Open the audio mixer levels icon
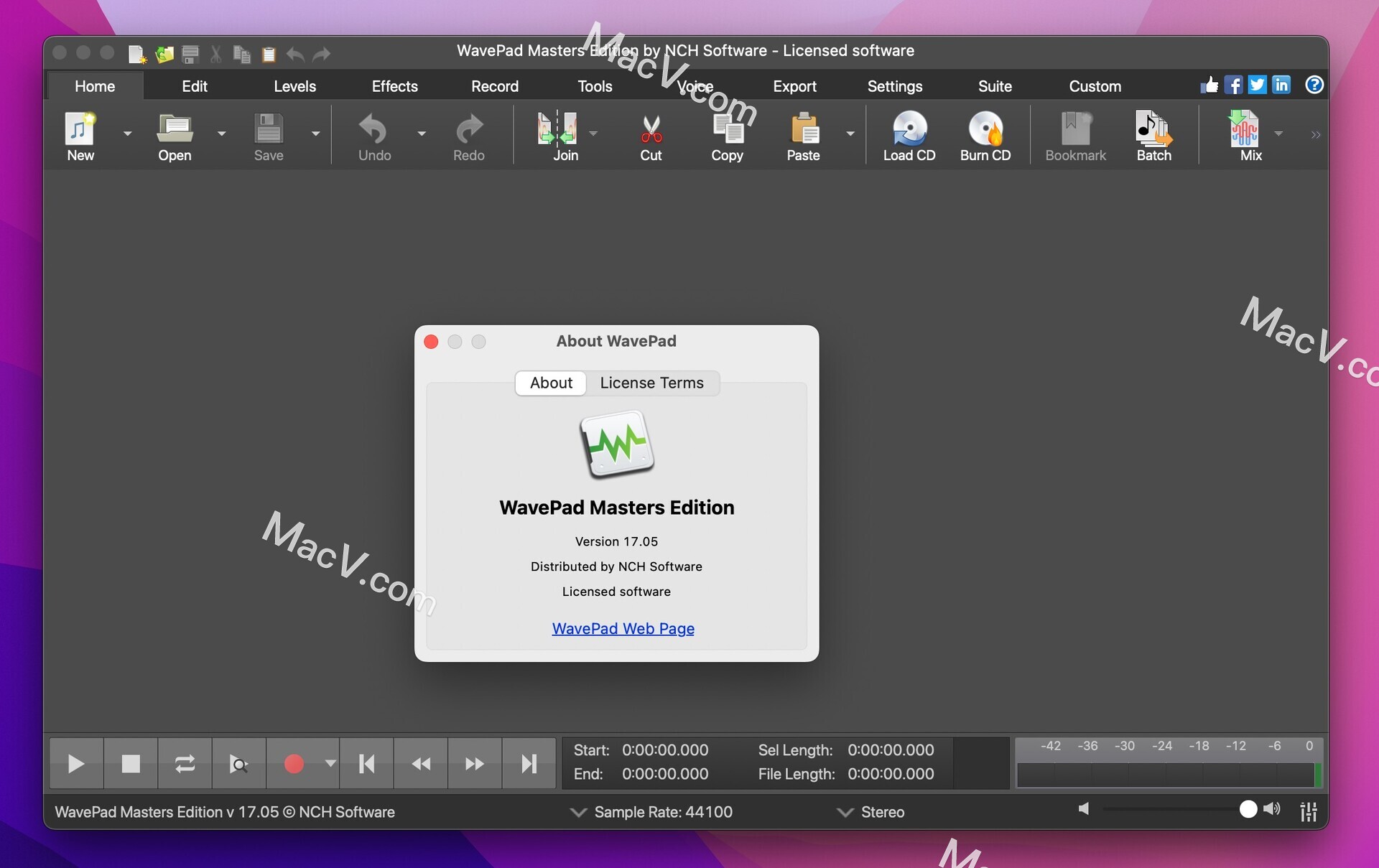Image resolution: width=1379 pixels, height=868 pixels. tap(1308, 811)
